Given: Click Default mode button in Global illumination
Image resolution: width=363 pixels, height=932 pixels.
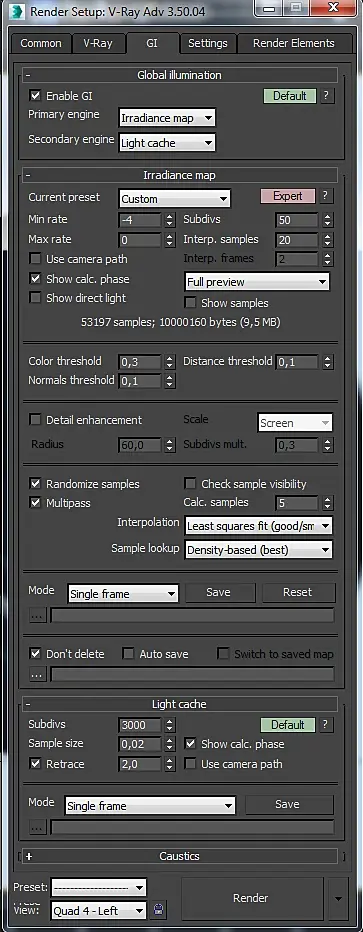Looking at the screenshot, I should [x=289, y=96].
